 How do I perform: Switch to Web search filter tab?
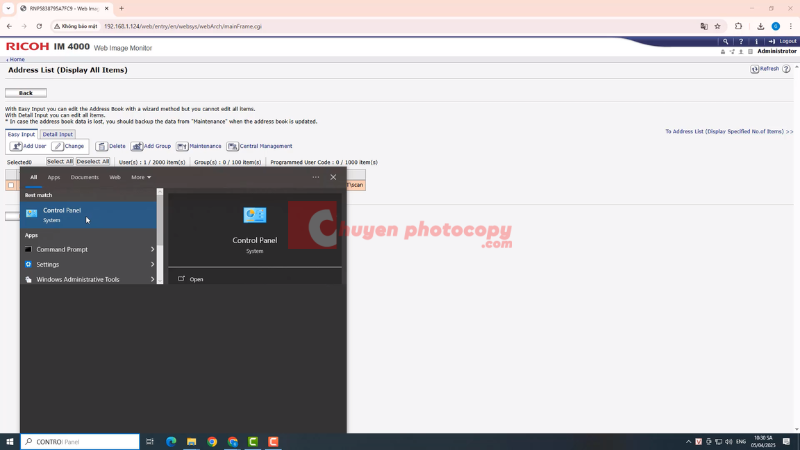pyautogui.click(x=115, y=177)
